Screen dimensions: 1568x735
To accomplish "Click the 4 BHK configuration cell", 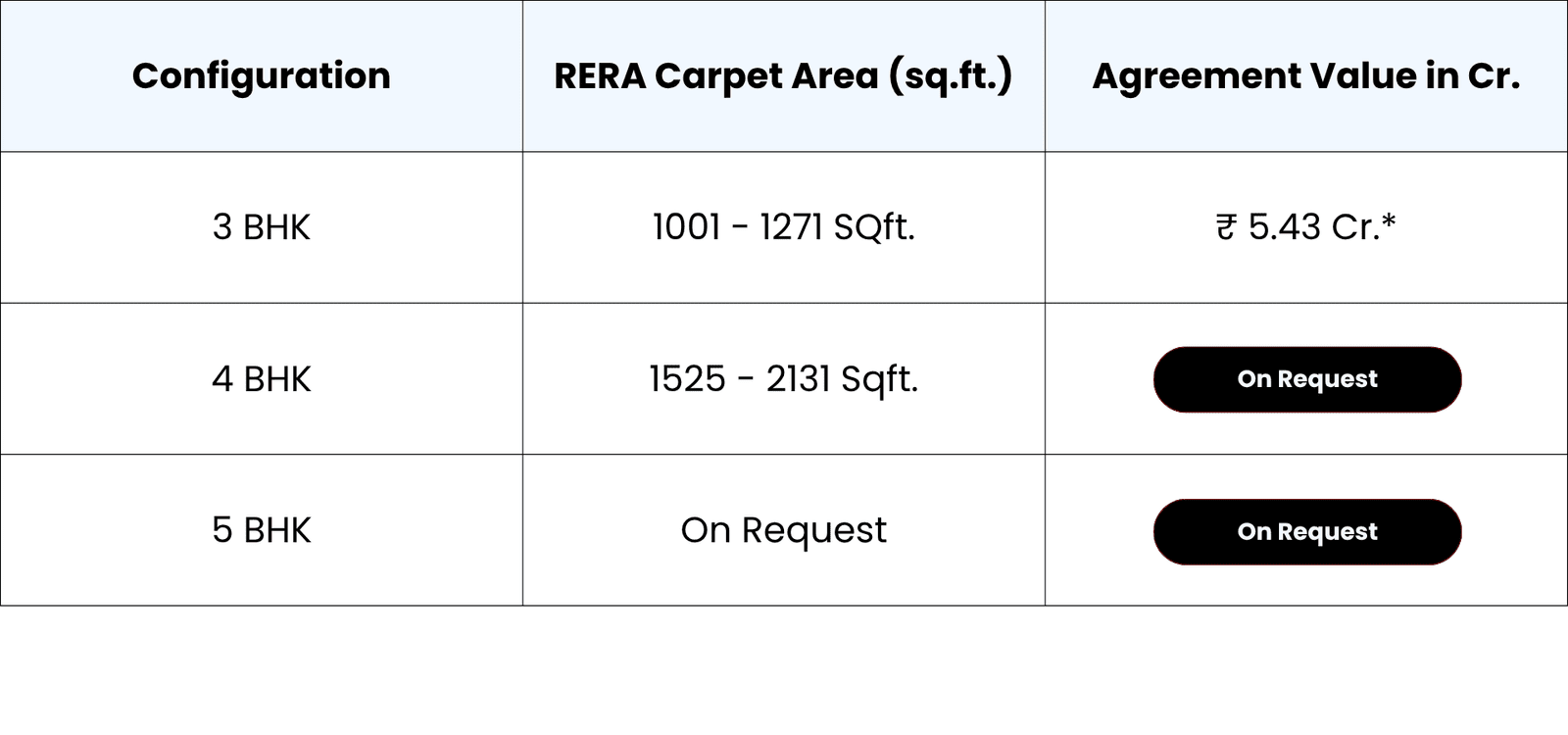I will click(261, 379).
